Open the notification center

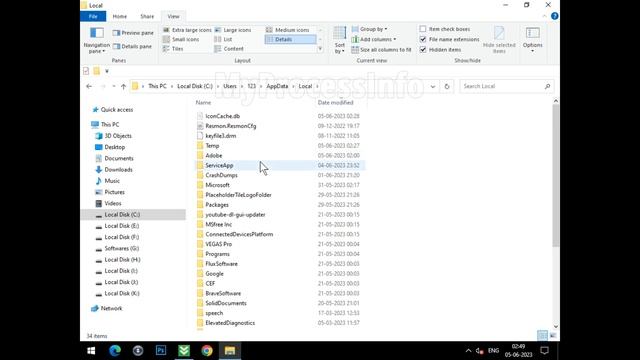544,351
